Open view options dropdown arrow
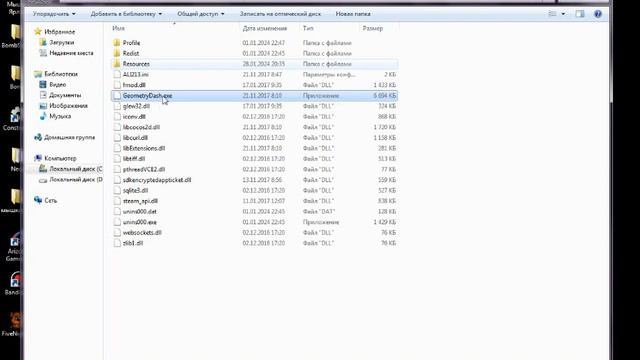Viewport: 640px width, 360px height. tap(563, 14)
